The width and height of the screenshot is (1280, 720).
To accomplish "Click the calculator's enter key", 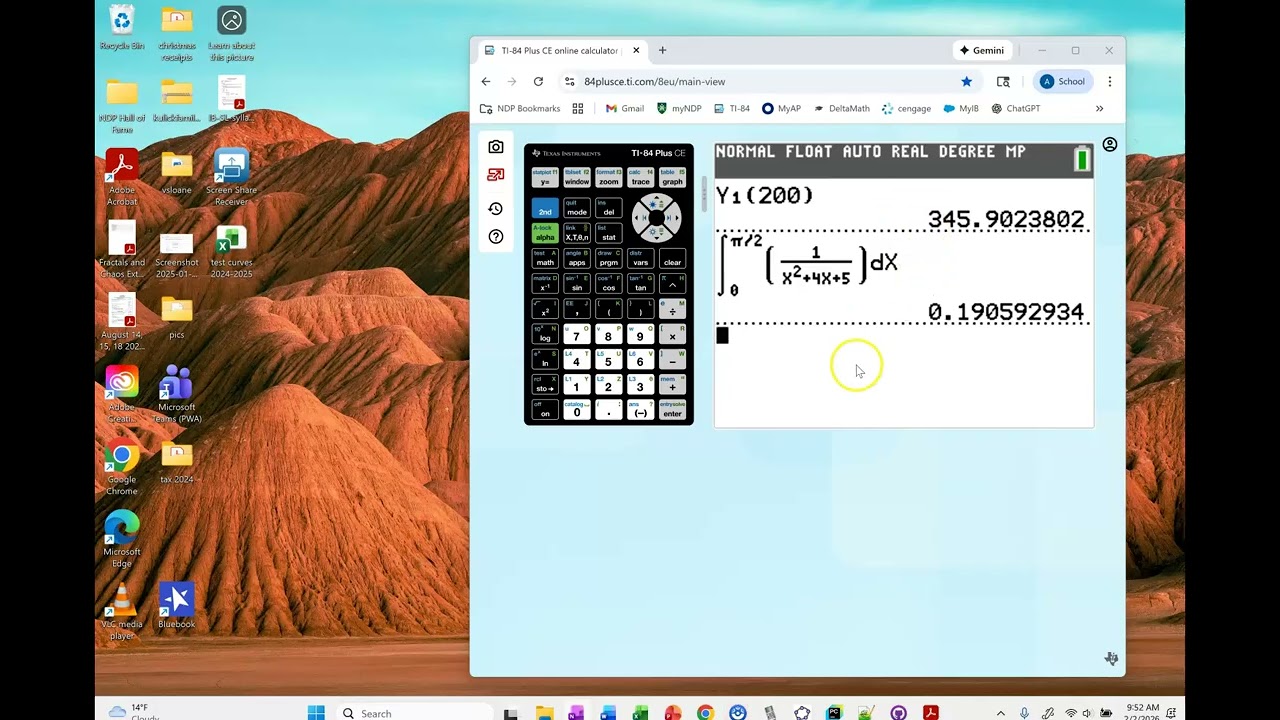I will pos(672,411).
